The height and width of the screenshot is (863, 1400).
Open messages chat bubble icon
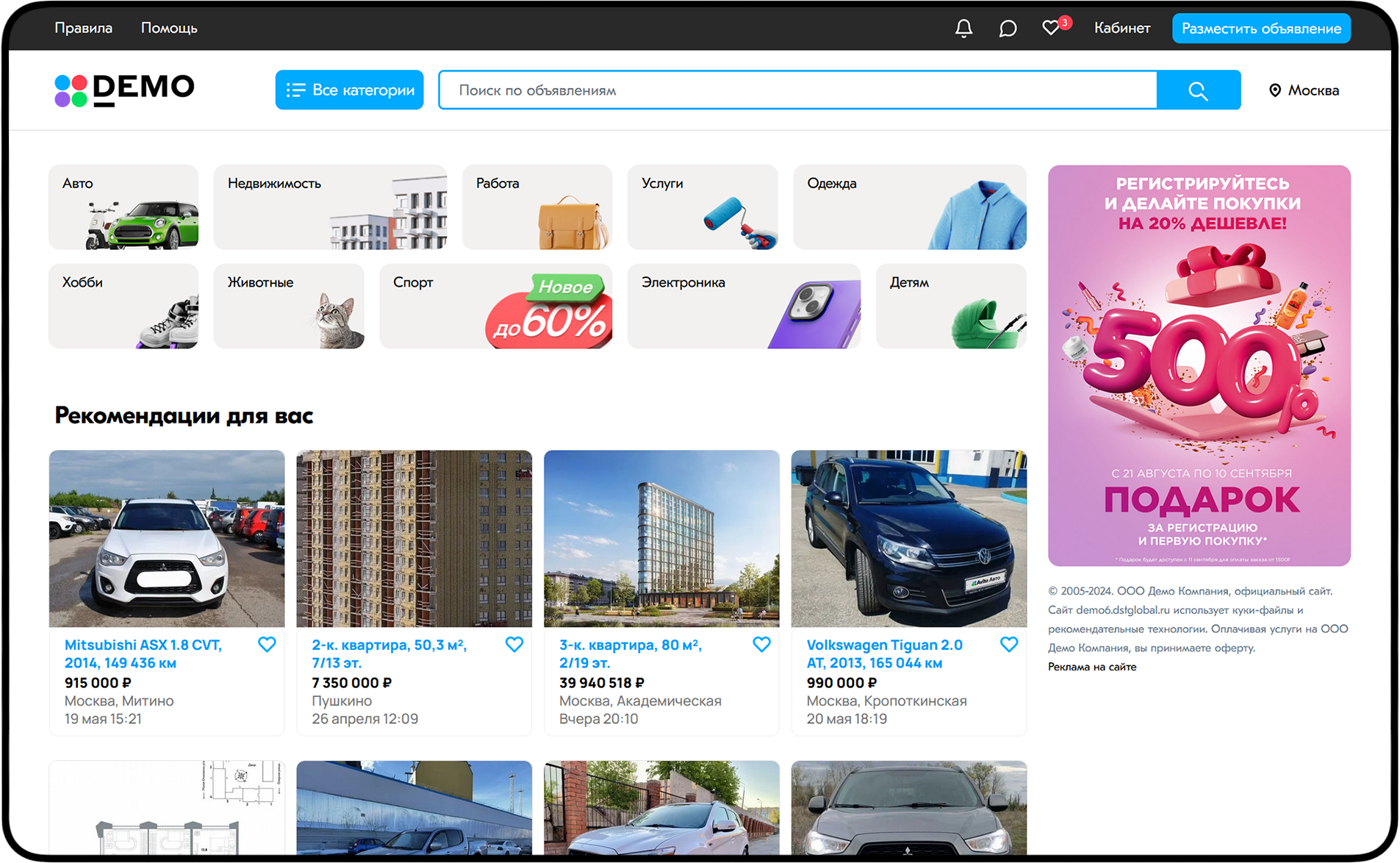click(1008, 28)
